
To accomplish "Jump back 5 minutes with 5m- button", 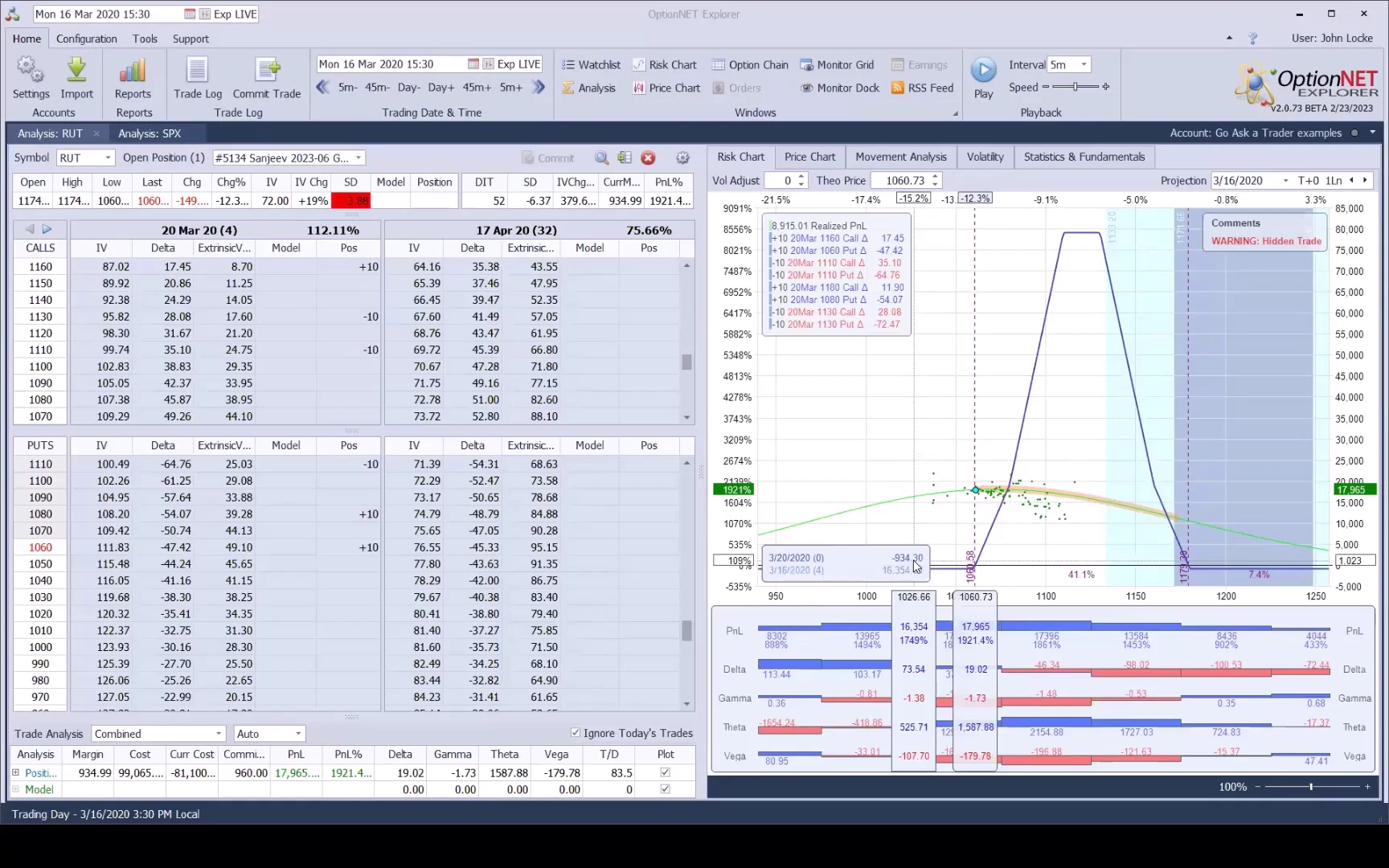I will [x=348, y=87].
